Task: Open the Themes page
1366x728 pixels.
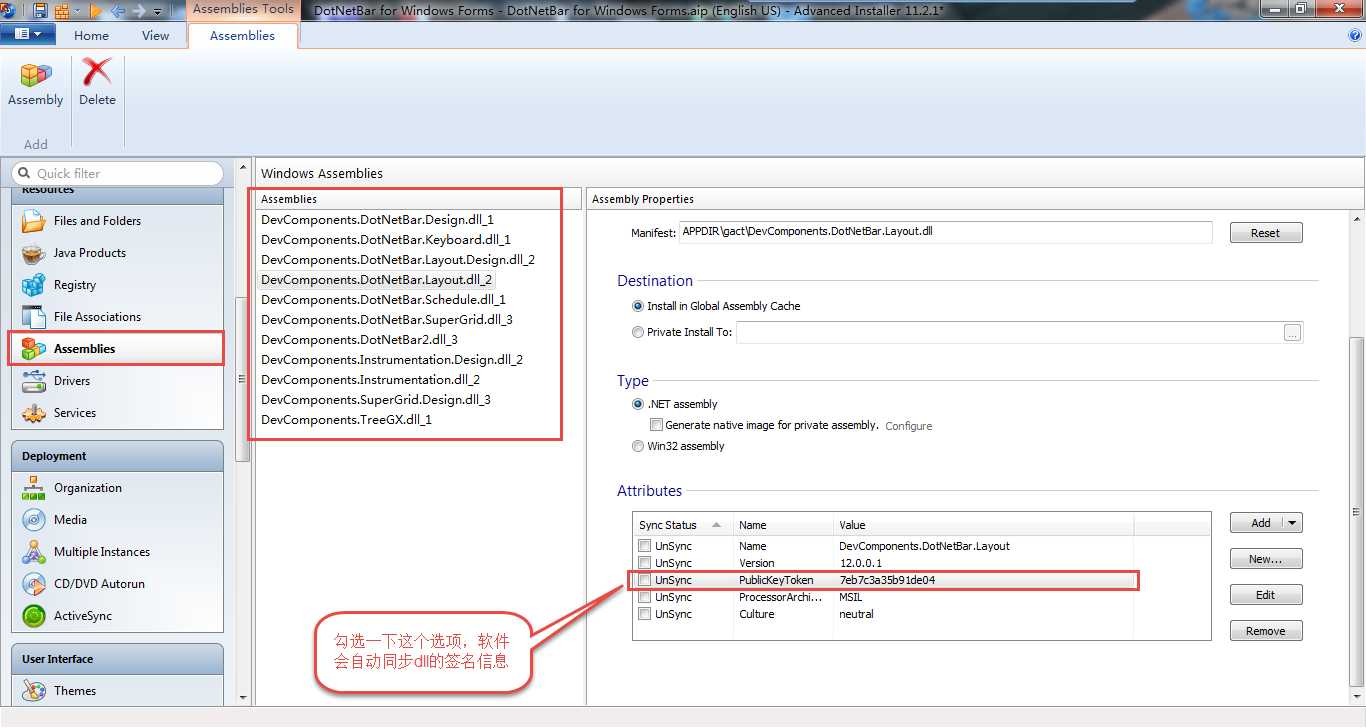Action: pos(117,691)
